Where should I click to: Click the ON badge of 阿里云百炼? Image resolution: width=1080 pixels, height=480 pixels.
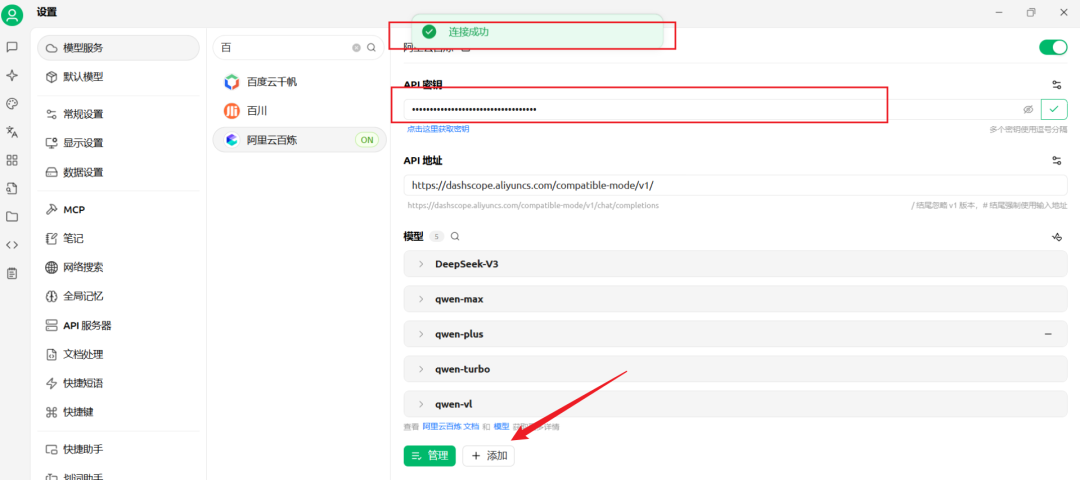point(367,140)
